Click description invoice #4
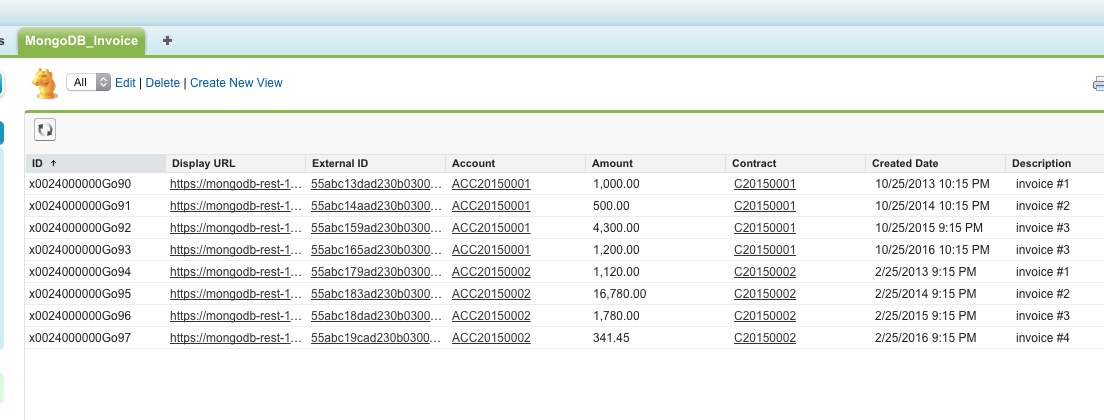The width and height of the screenshot is (1104, 420). [1043, 338]
